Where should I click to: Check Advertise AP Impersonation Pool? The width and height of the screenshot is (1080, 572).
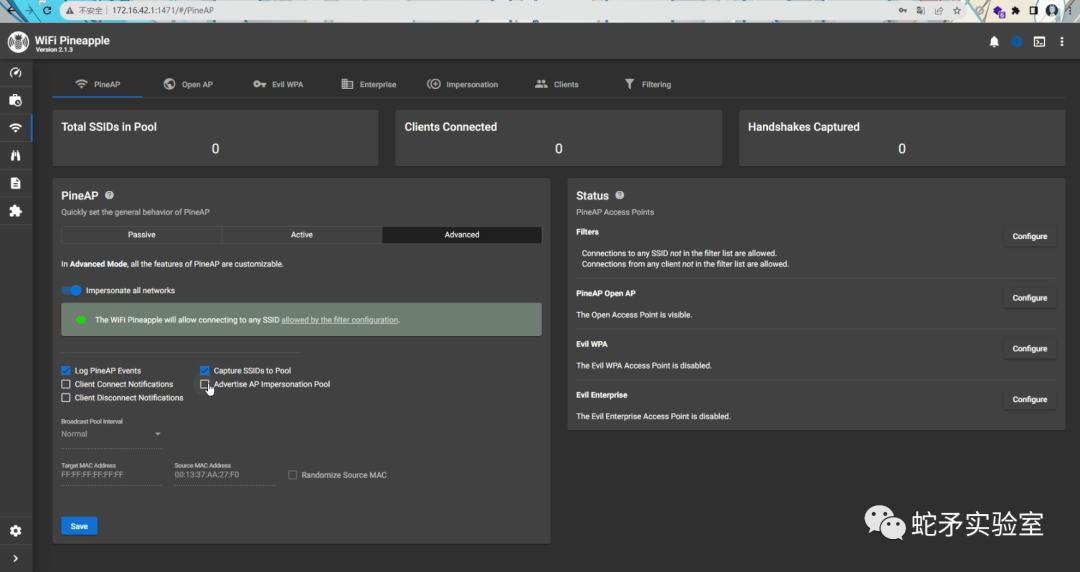tap(205, 384)
